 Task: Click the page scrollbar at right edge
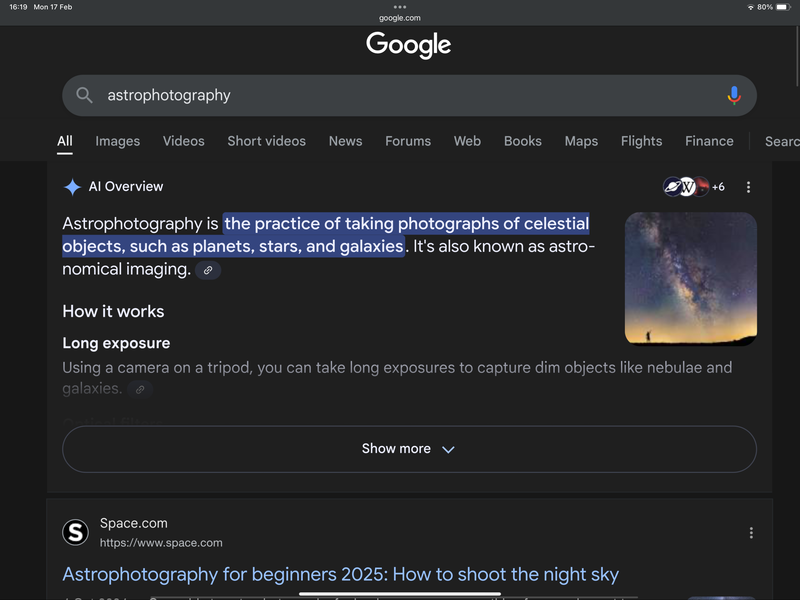(x=797, y=56)
